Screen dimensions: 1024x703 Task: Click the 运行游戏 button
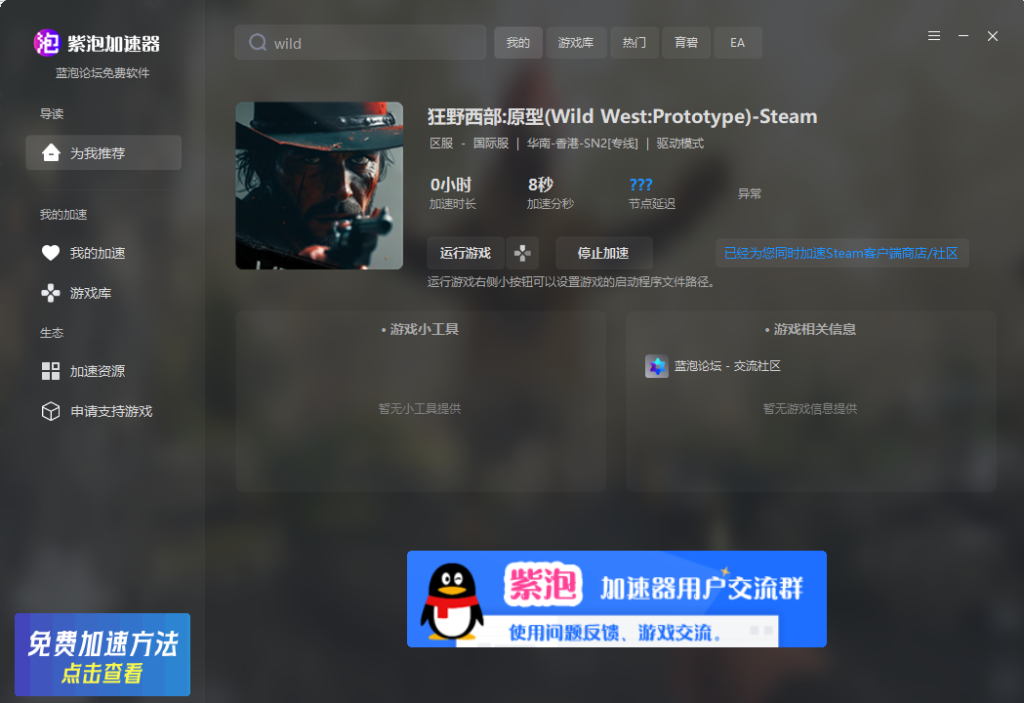coord(465,253)
